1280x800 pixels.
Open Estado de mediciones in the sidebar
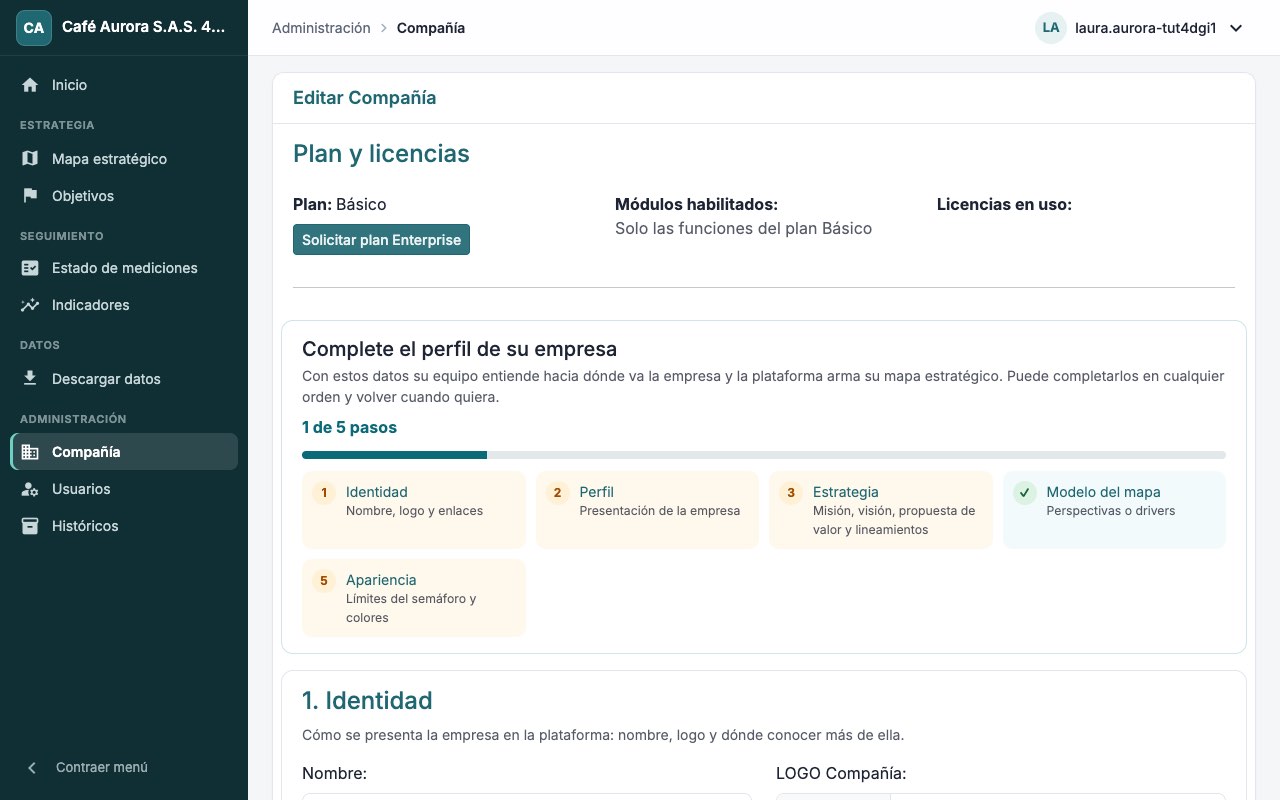point(124,268)
